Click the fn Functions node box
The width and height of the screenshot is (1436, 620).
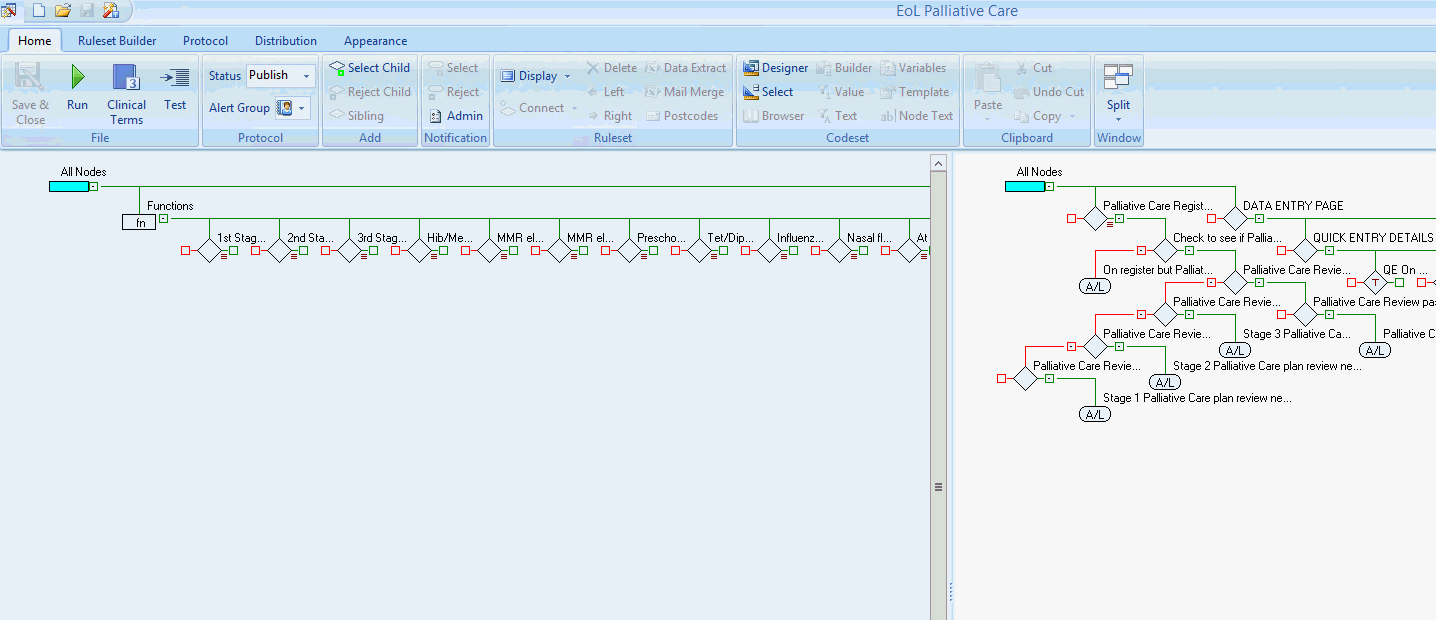coord(139,222)
